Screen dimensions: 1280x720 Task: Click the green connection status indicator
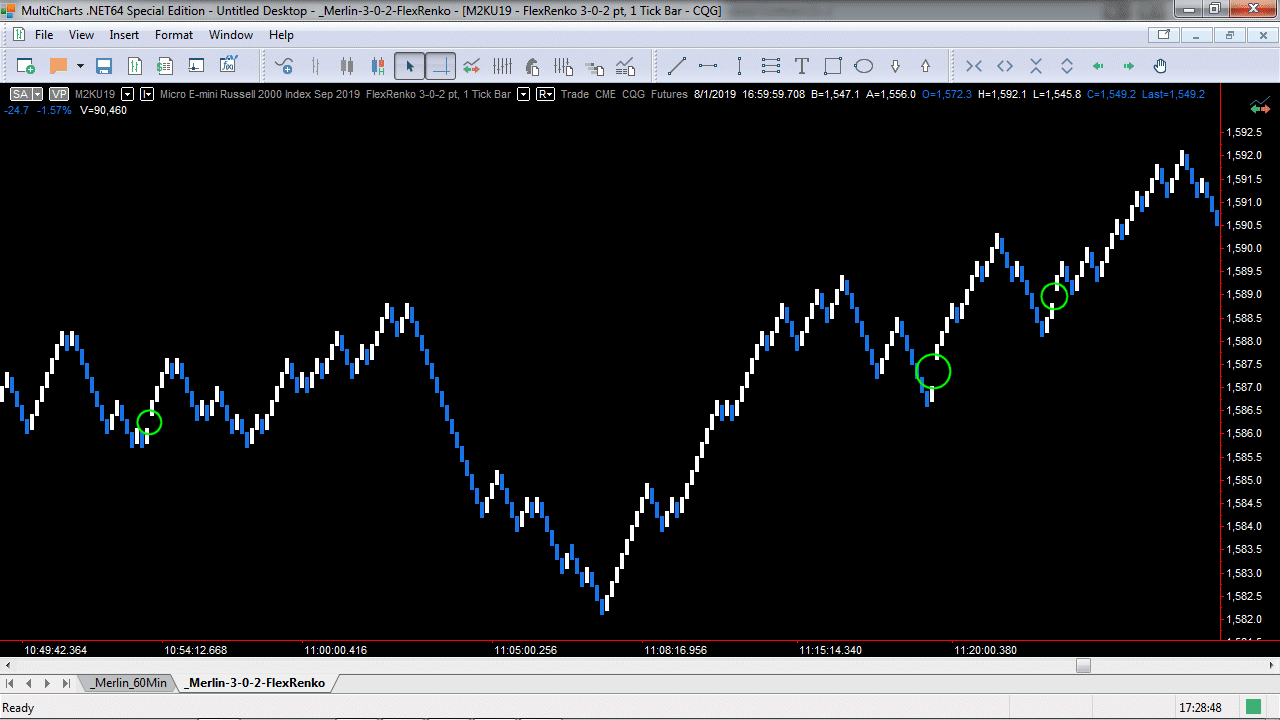click(1253, 707)
